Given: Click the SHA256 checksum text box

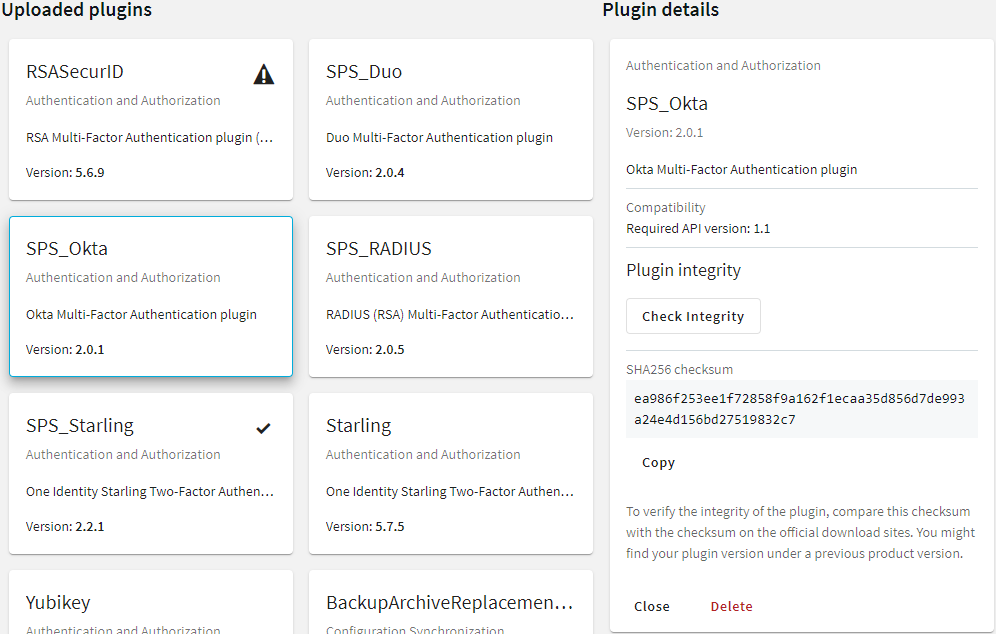Looking at the screenshot, I should pos(802,409).
